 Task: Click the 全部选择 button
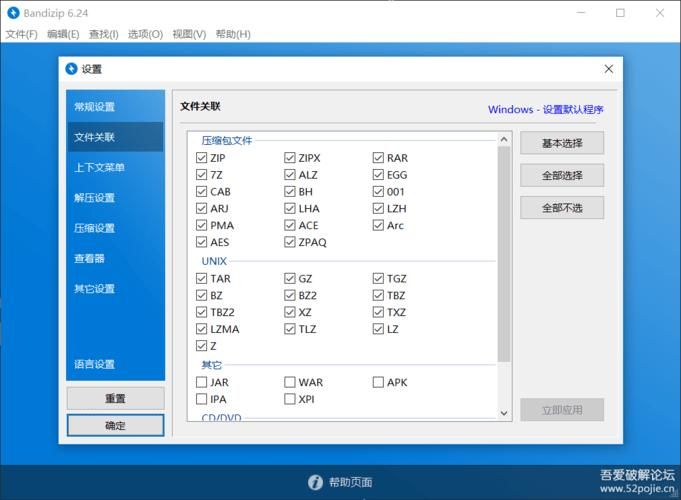[x=562, y=175]
